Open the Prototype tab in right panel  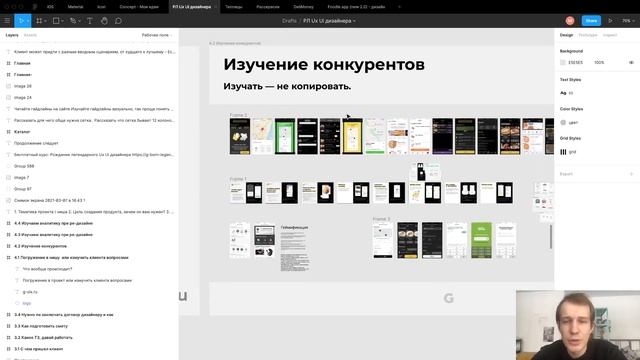pyautogui.click(x=588, y=35)
